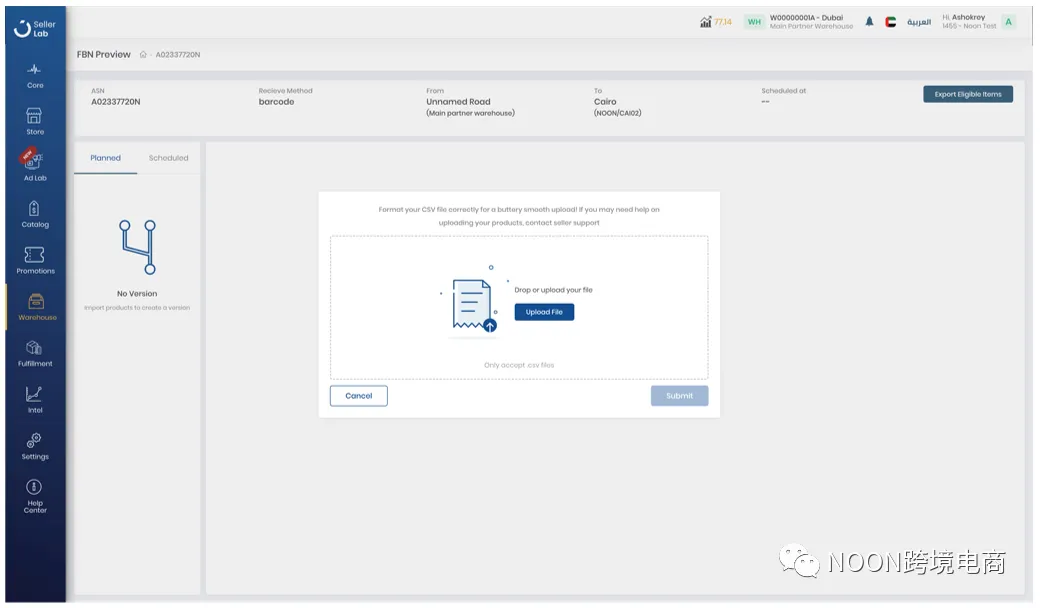Screen dimensions: 1040x608
Task: Switch language to Arabic
Action: coord(918,22)
